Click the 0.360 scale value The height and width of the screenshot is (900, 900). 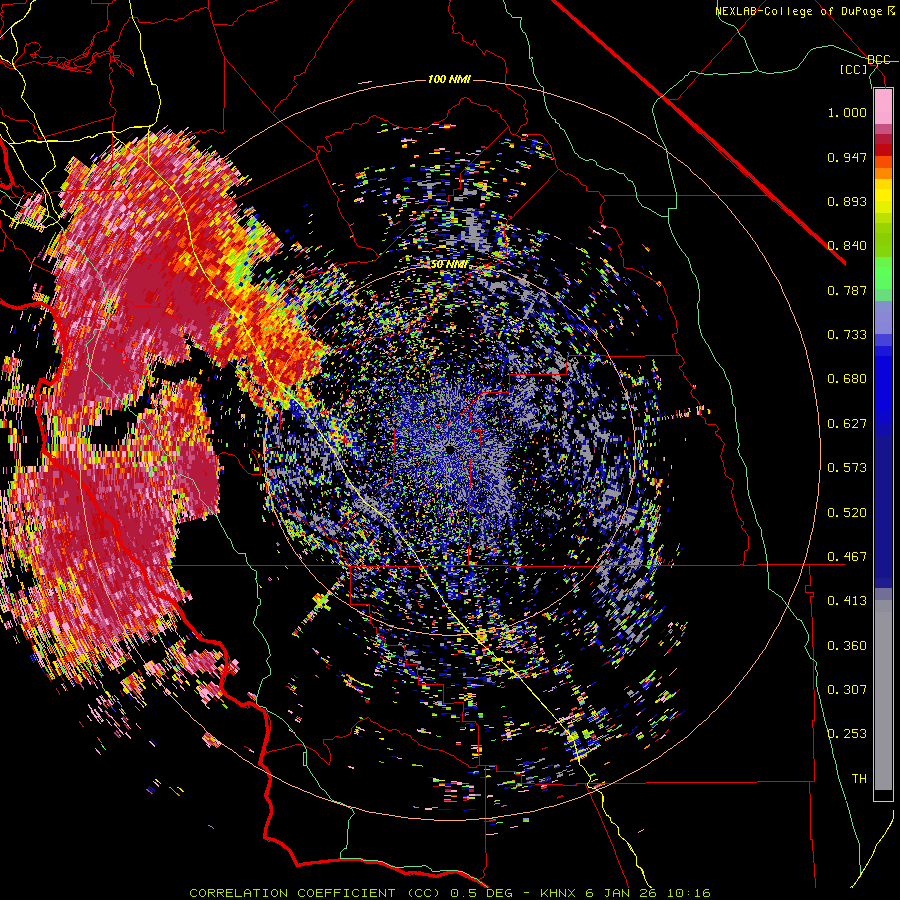coord(847,646)
